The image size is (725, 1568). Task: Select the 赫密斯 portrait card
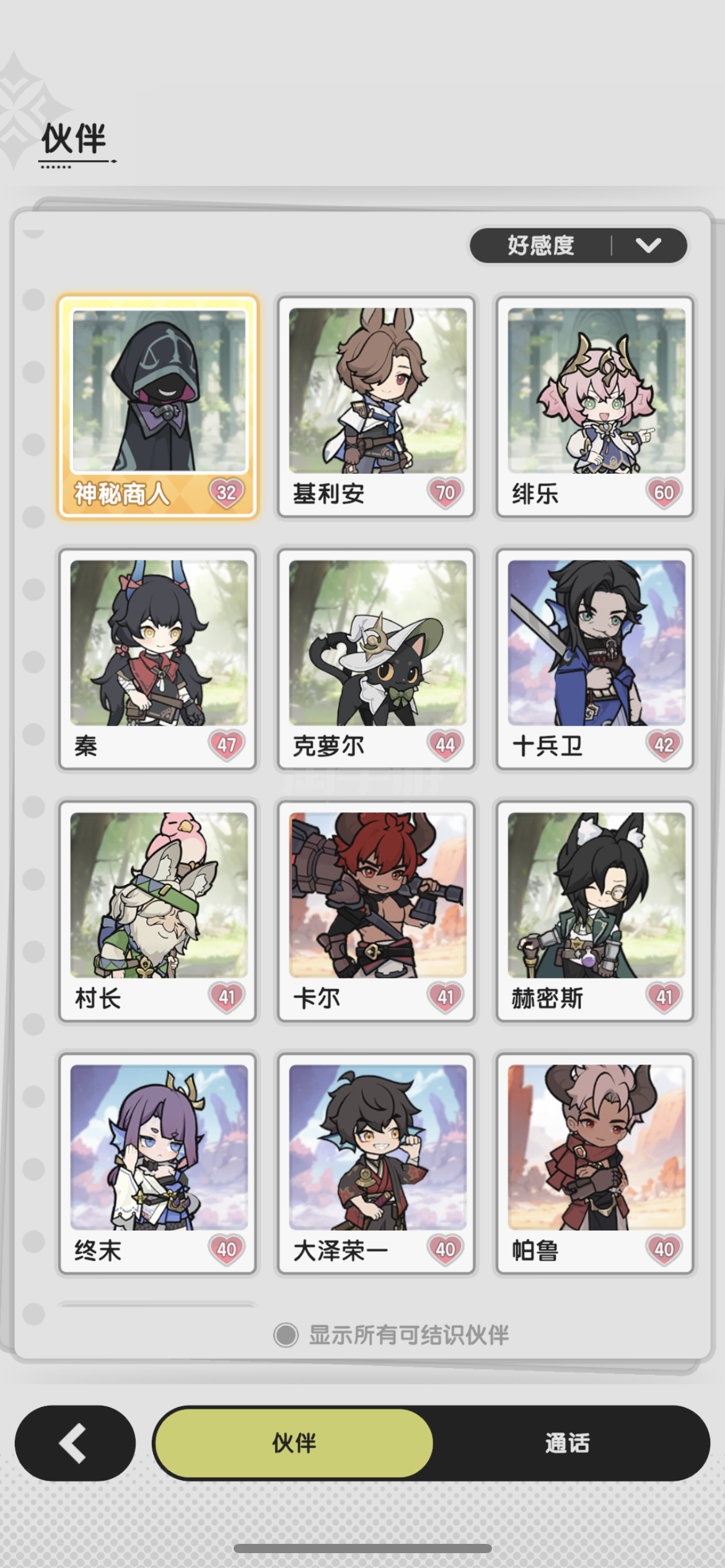point(595,911)
